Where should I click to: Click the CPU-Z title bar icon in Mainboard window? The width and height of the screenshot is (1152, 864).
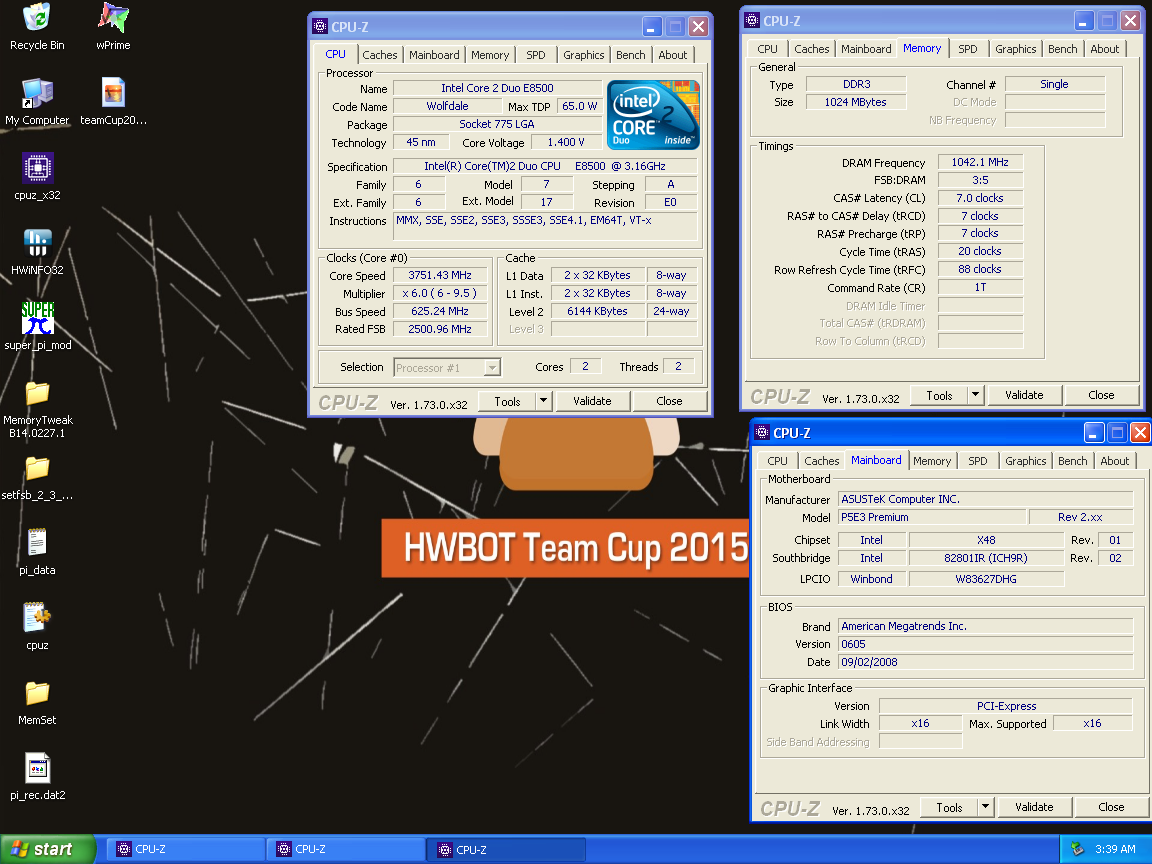coord(762,432)
